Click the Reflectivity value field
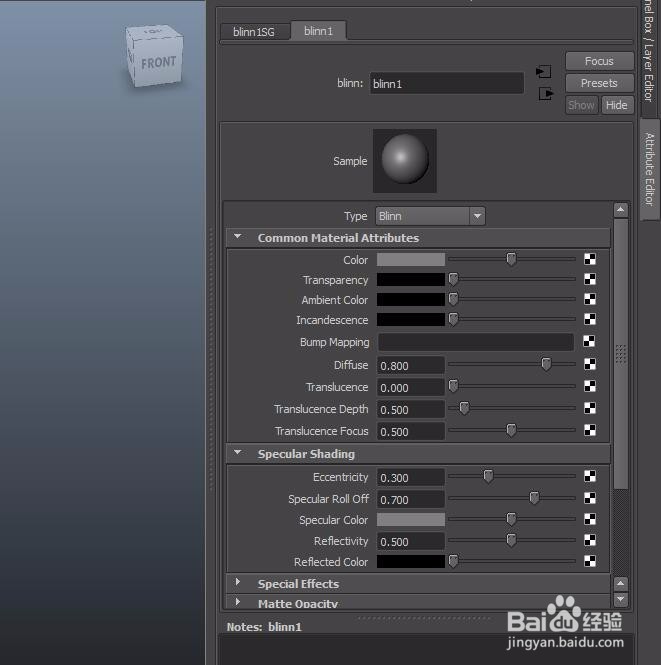 (411, 542)
